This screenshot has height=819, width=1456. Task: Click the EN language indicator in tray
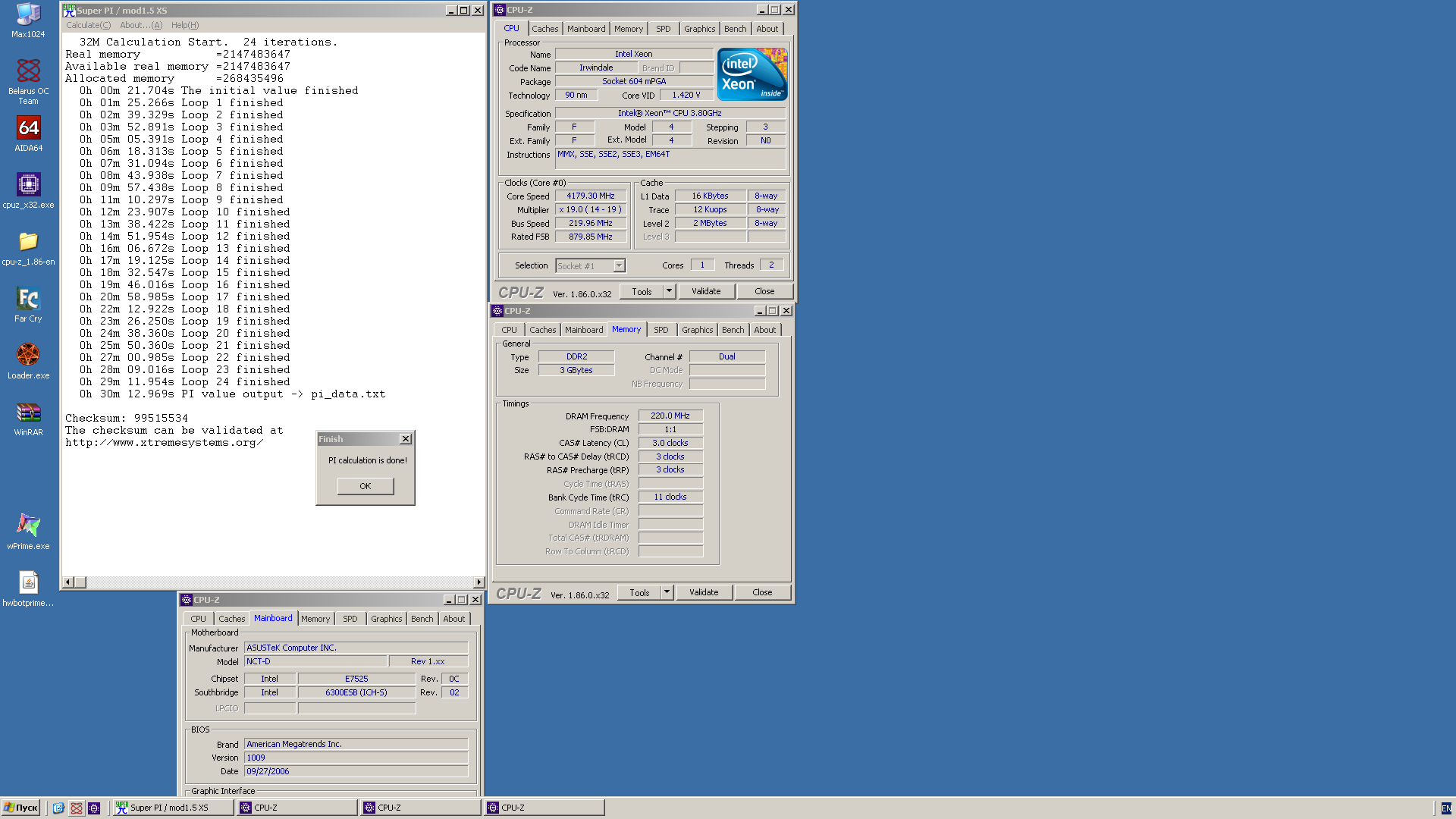(x=1446, y=808)
